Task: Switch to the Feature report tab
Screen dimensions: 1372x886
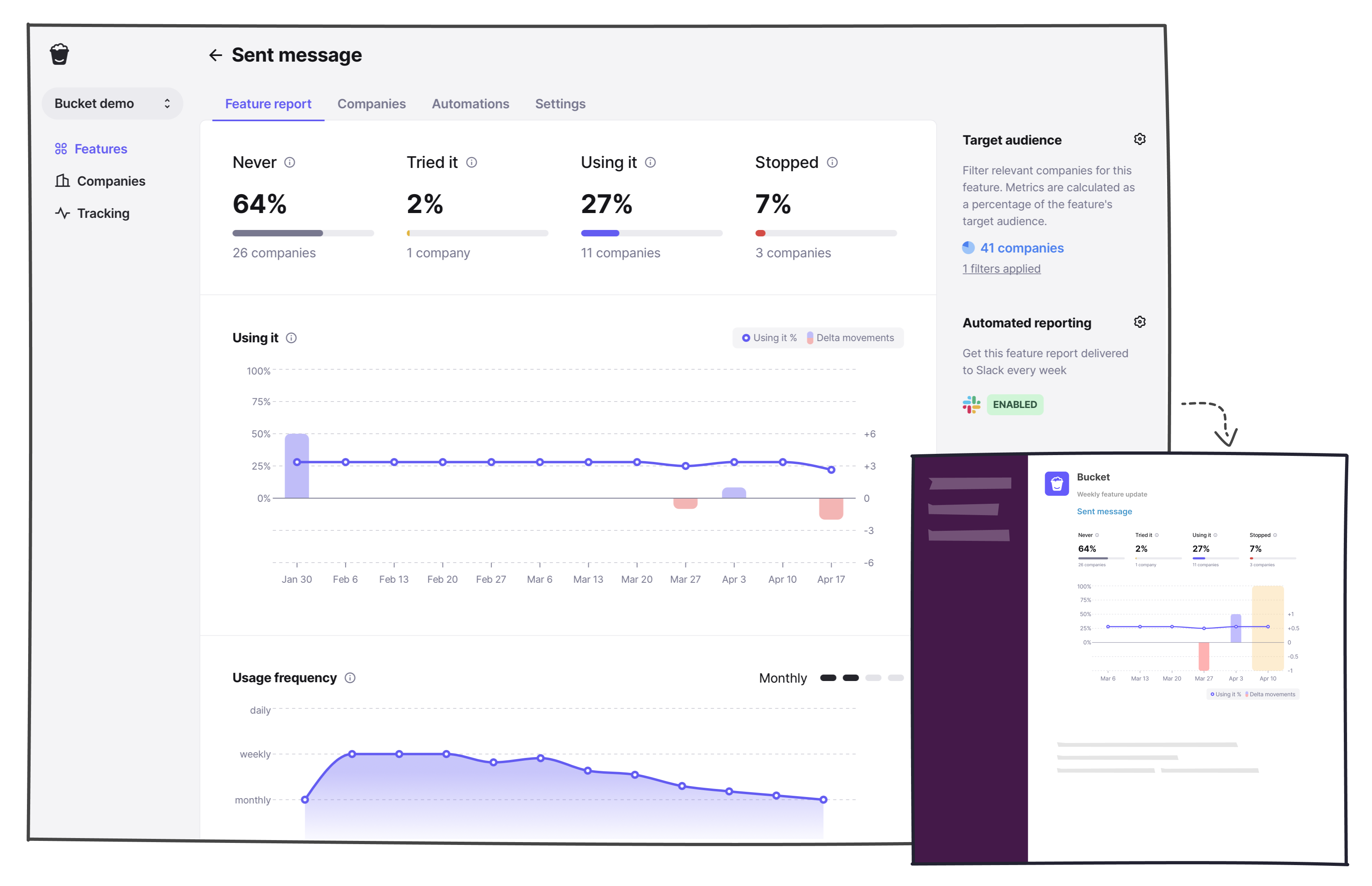Action: (268, 104)
